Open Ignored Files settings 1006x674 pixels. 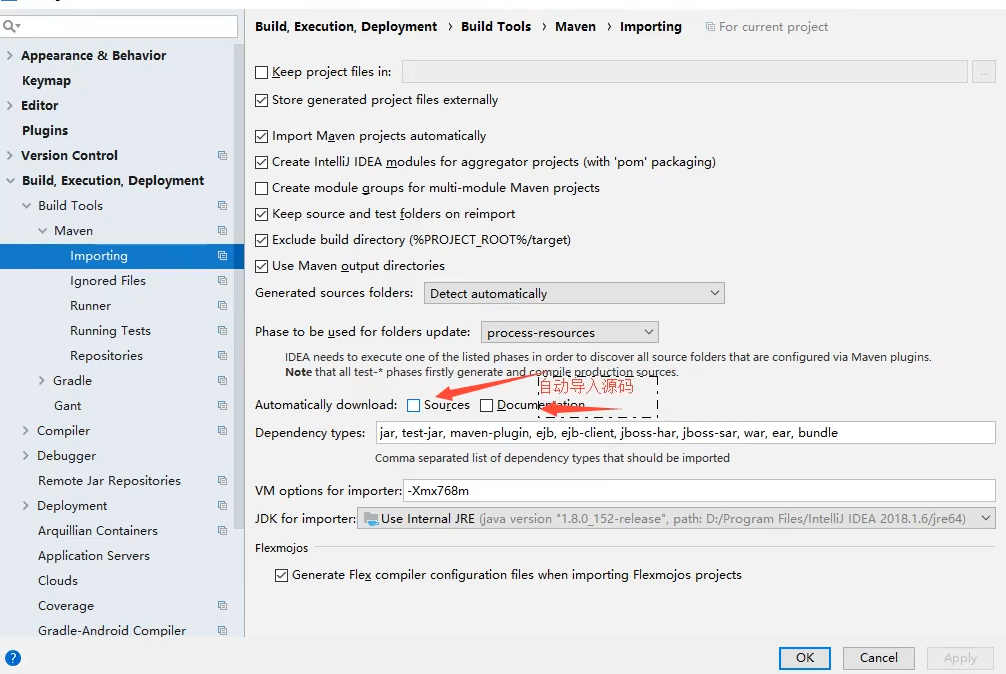[x=108, y=280]
